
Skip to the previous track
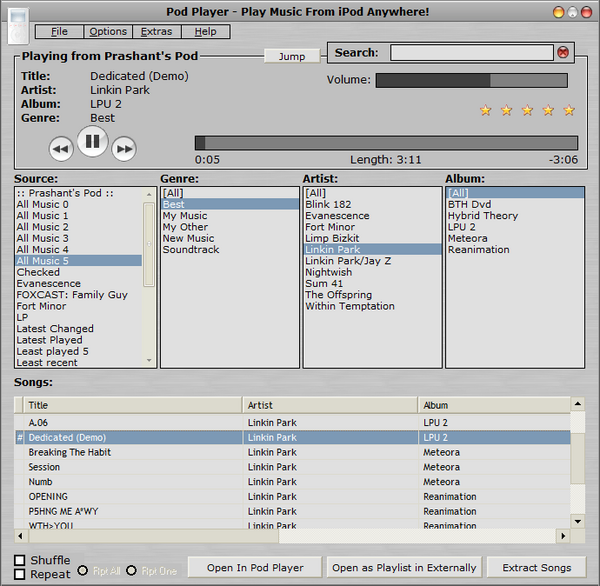(x=61, y=149)
